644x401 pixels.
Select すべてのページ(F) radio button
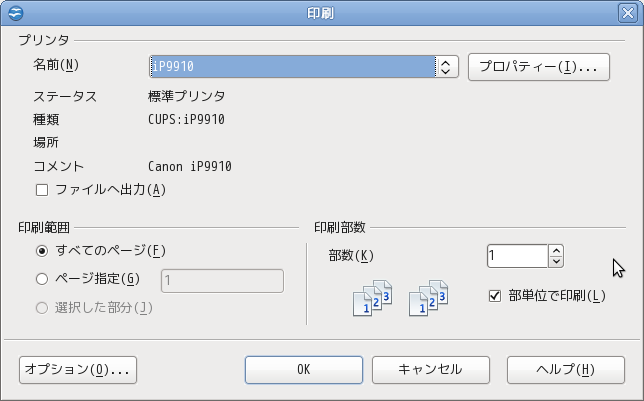click(x=42, y=251)
